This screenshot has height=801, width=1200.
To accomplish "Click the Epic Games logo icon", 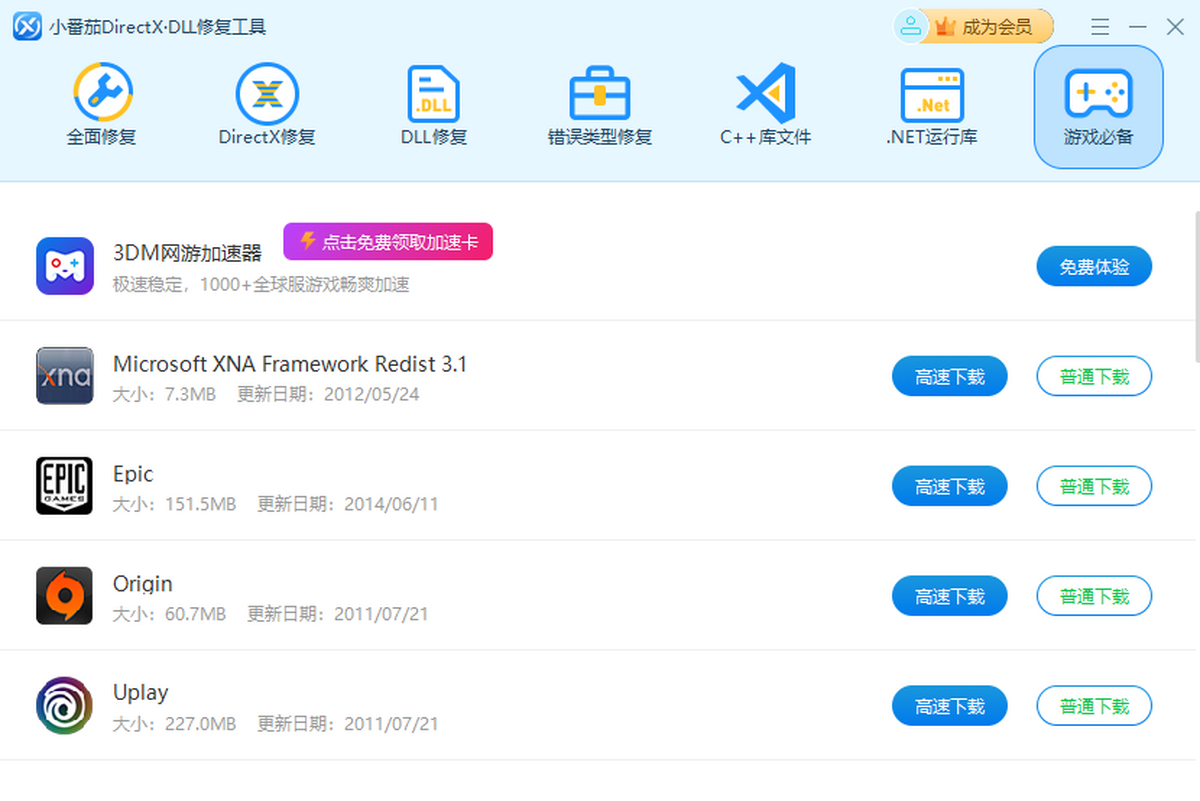I will click(x=64, y=486).
